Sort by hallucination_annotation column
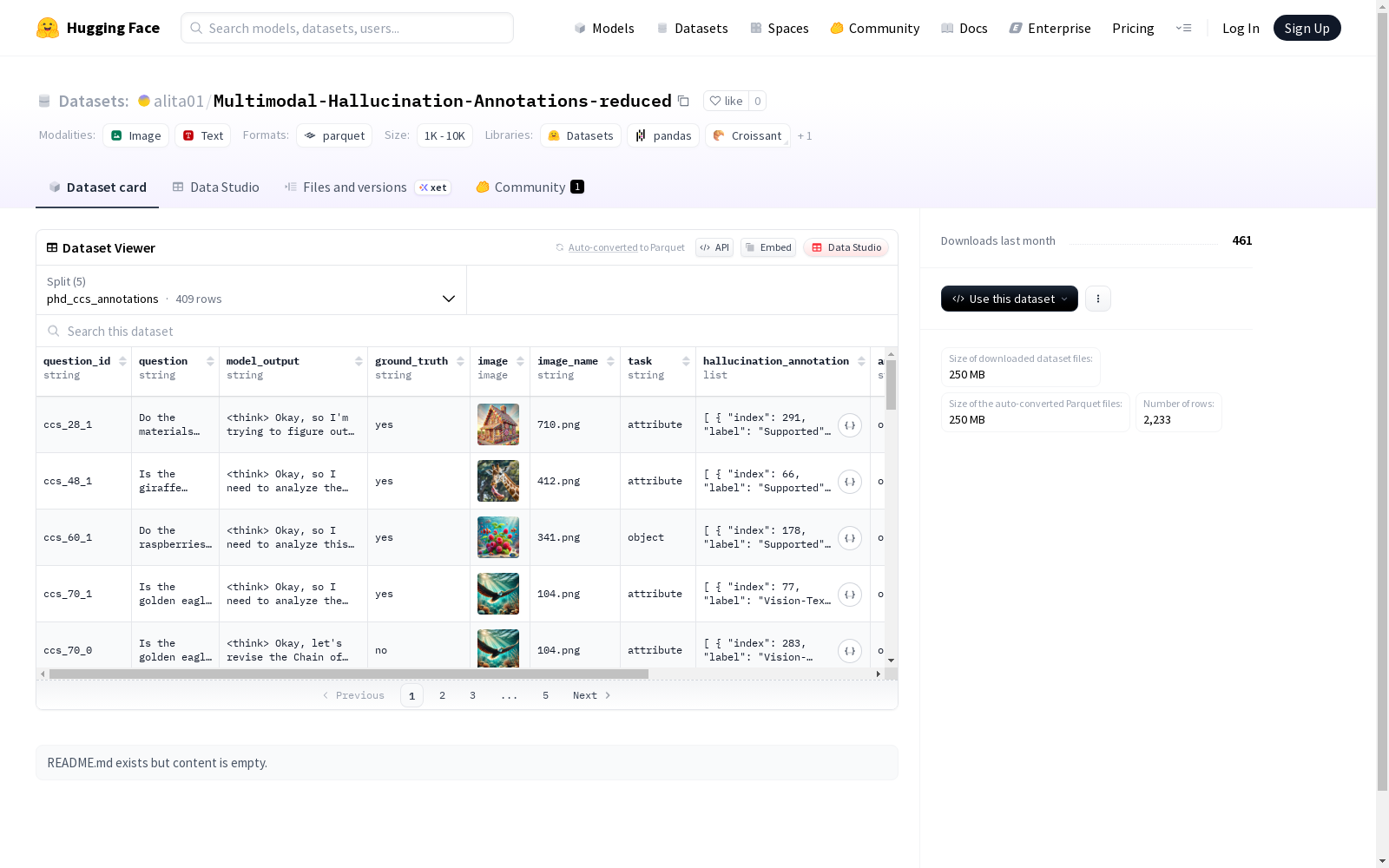Screen dimensions: 1389x868 [861, 361]
